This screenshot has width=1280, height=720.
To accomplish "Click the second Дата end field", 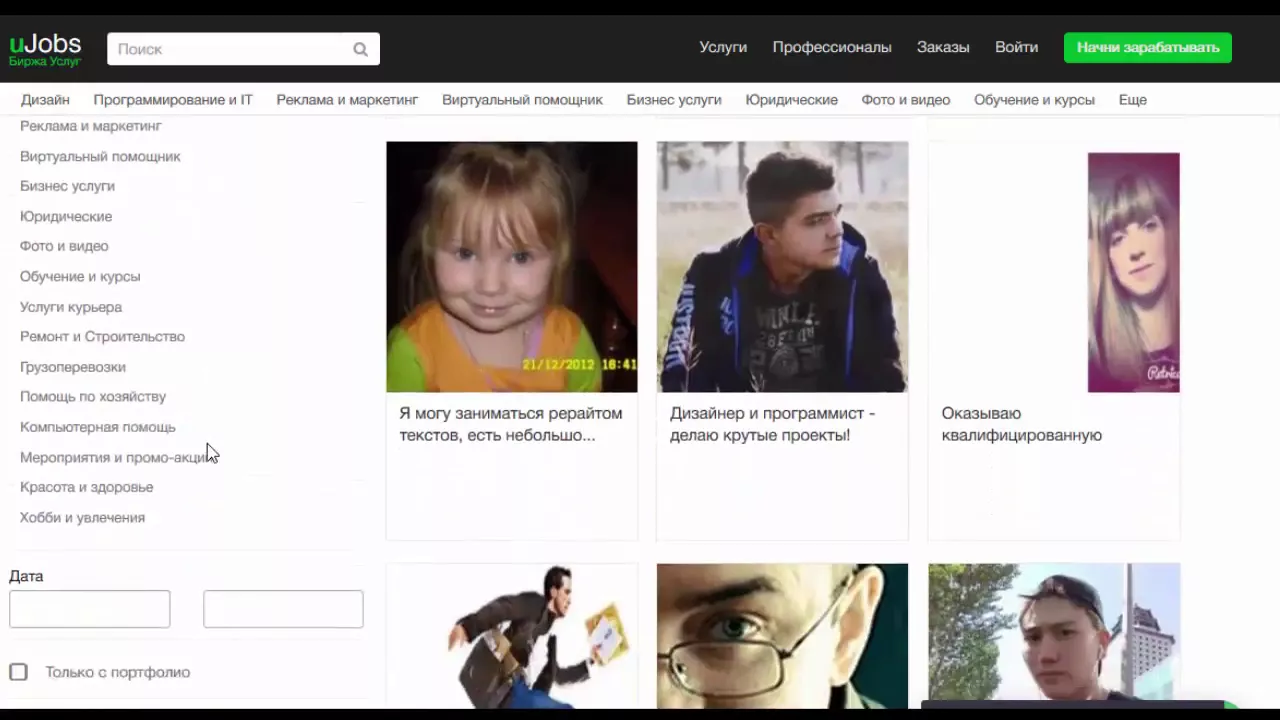I will (283, 609).
